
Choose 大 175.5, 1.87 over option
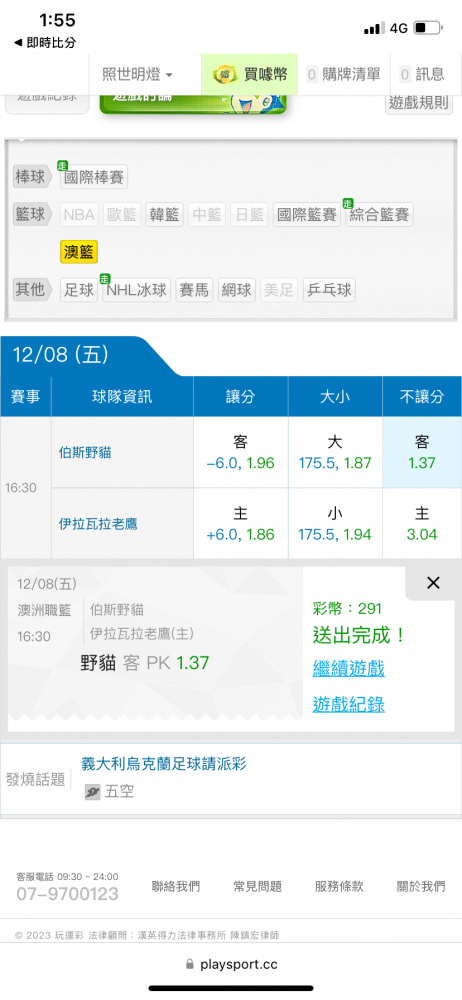coord(335,453)
